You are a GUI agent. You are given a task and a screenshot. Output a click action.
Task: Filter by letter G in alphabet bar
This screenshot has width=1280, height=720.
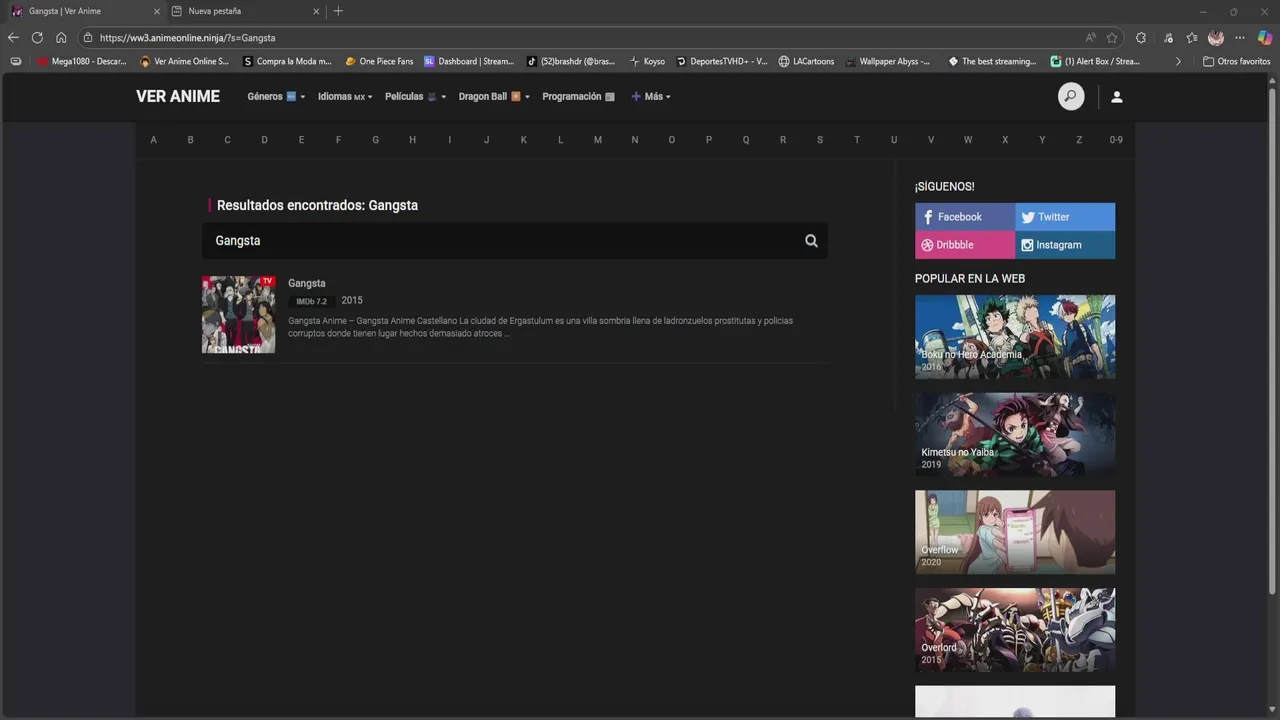pyautogui.click(x=375, y=140)
